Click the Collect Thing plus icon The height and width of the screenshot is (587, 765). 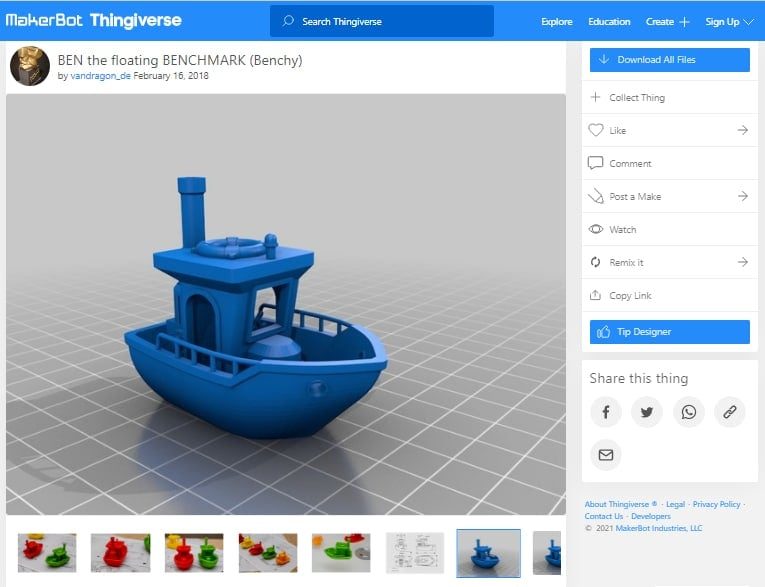[x=595, y=97]
